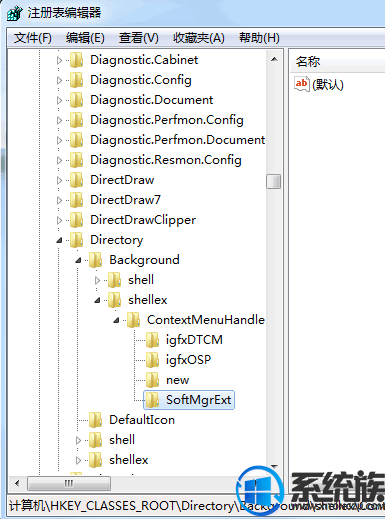Expand the shell key under Background
Image resolution: width=385 pixels, height=519 pixels.
click(x=97, y=280)
